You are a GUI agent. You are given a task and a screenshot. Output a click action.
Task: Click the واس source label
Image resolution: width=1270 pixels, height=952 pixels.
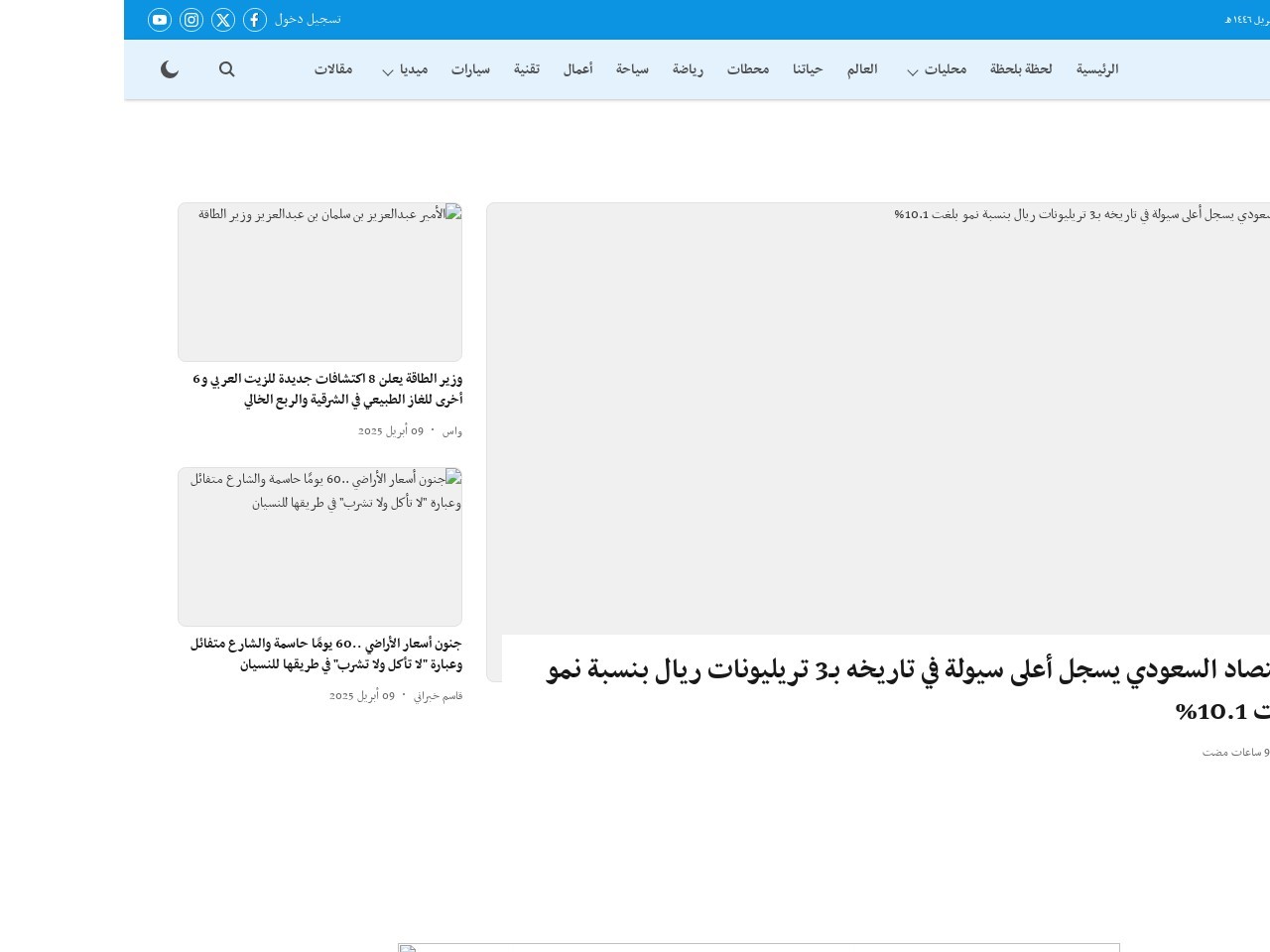452,431
